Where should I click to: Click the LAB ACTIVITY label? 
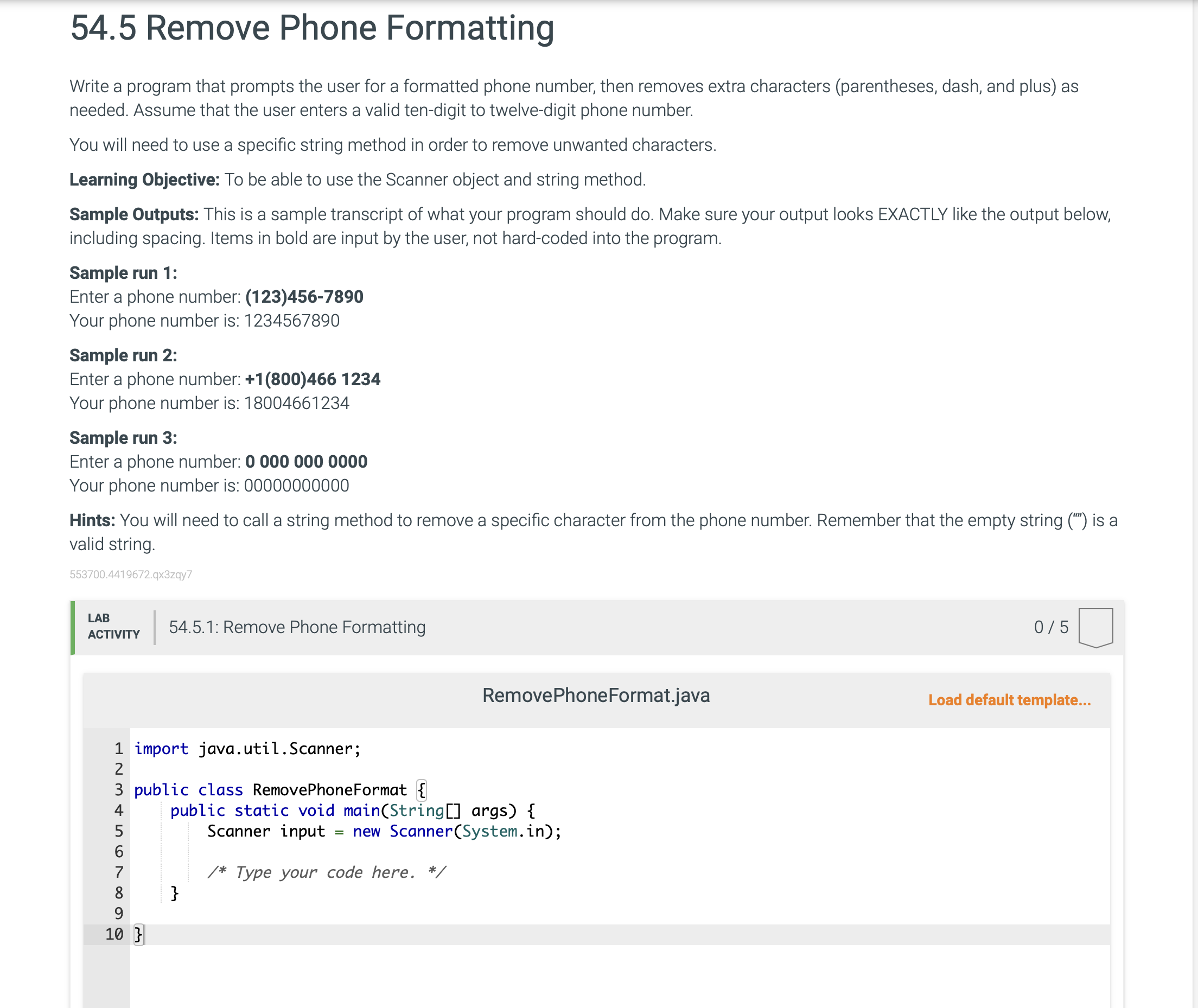(114, 626)
